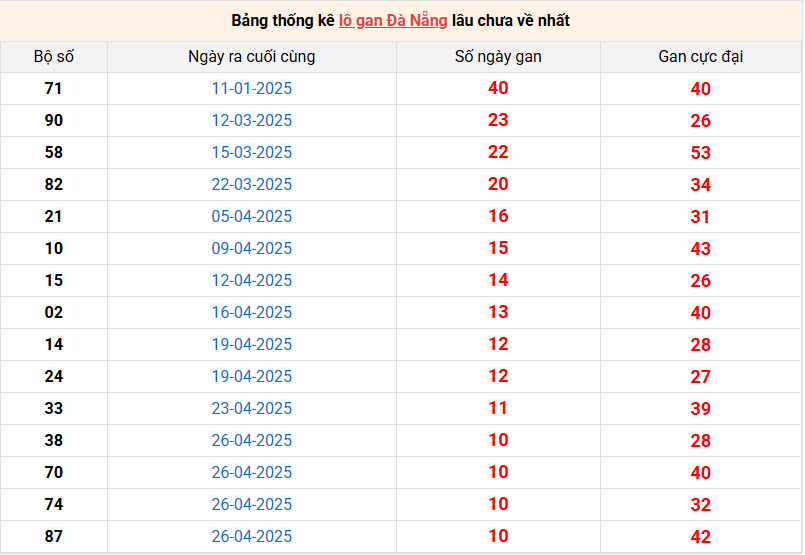Open the date link 12-03-2025
The width and height of the screenshot is (805, 555).
(x=252, y=120)
